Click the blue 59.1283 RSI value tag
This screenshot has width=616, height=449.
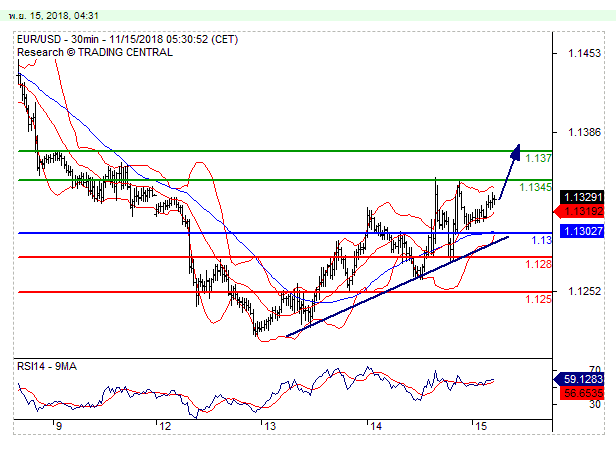(x=579, y=379)
